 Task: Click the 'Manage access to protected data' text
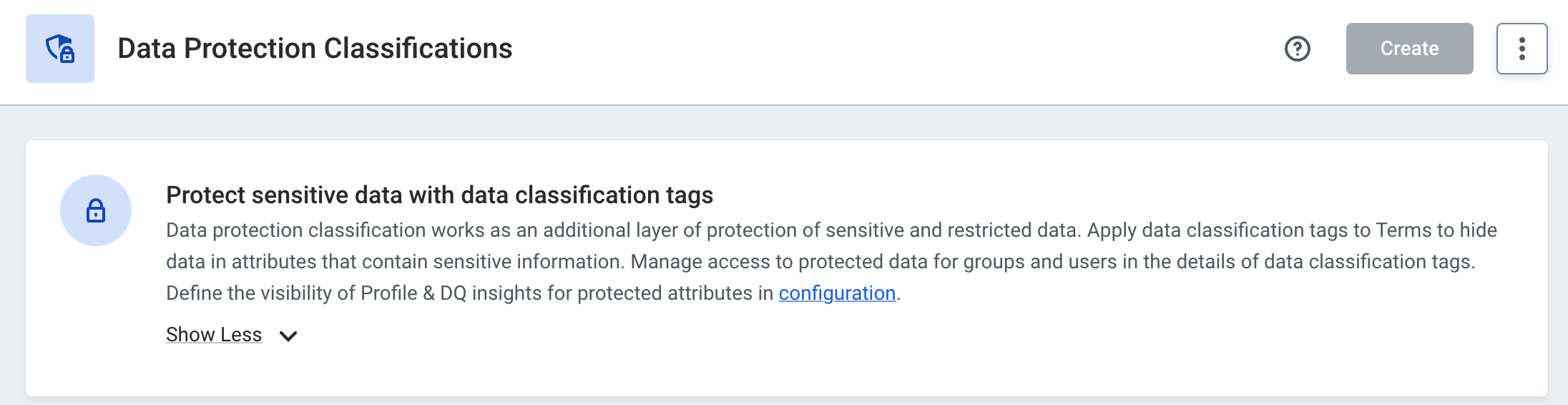point(779,262)
